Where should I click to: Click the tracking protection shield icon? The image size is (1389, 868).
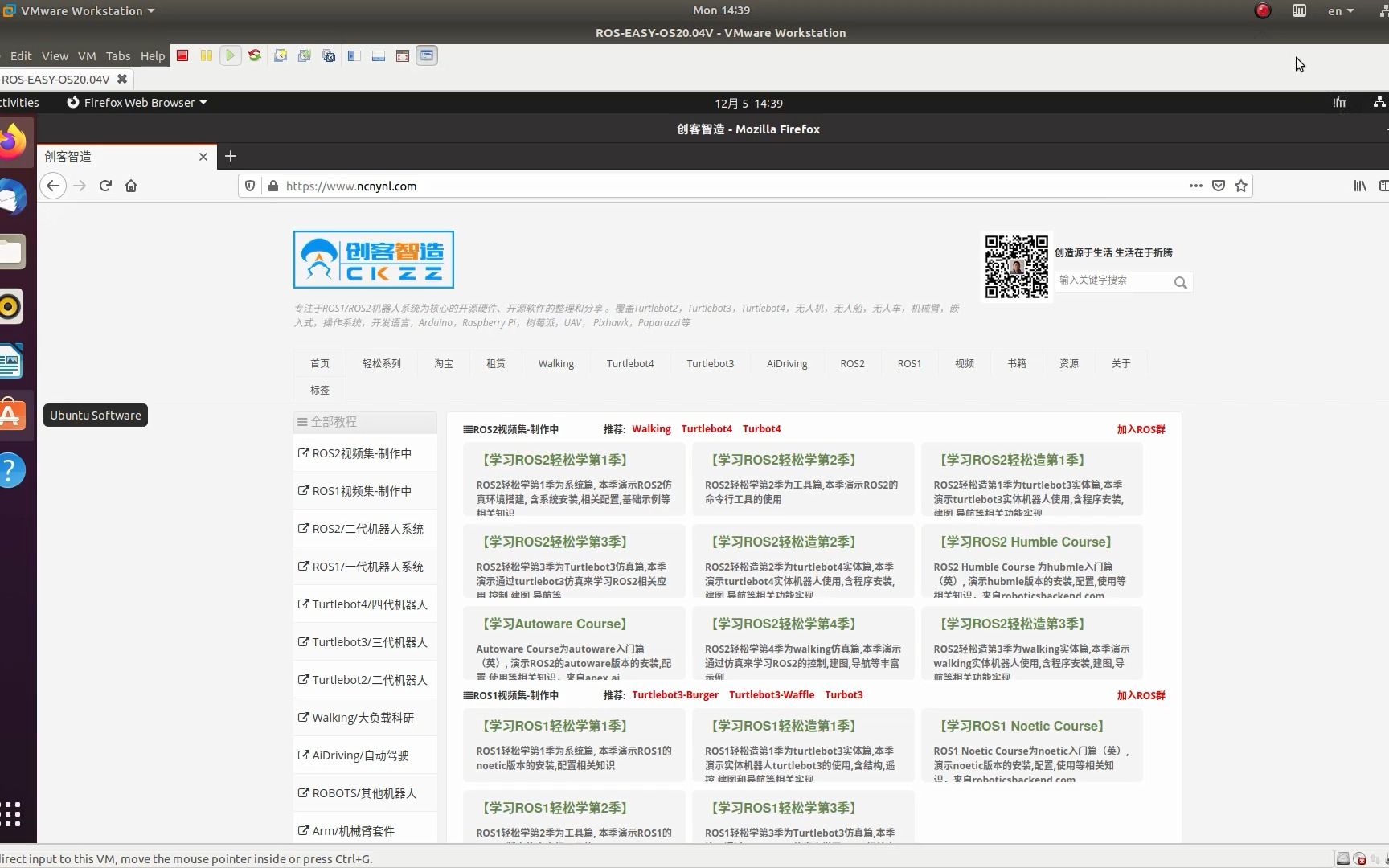tap(250, 186)
